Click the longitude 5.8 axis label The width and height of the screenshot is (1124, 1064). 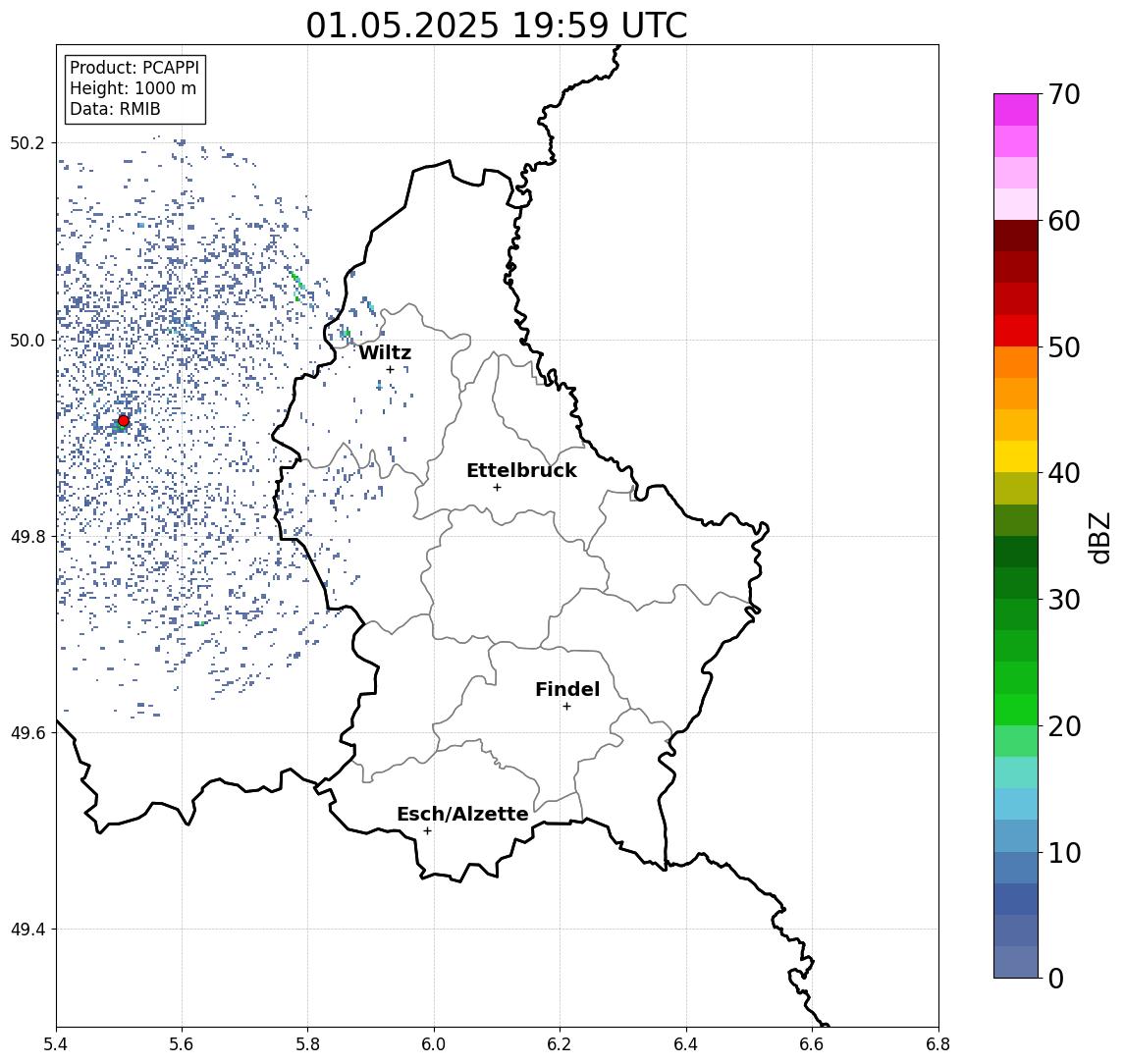308,1044
